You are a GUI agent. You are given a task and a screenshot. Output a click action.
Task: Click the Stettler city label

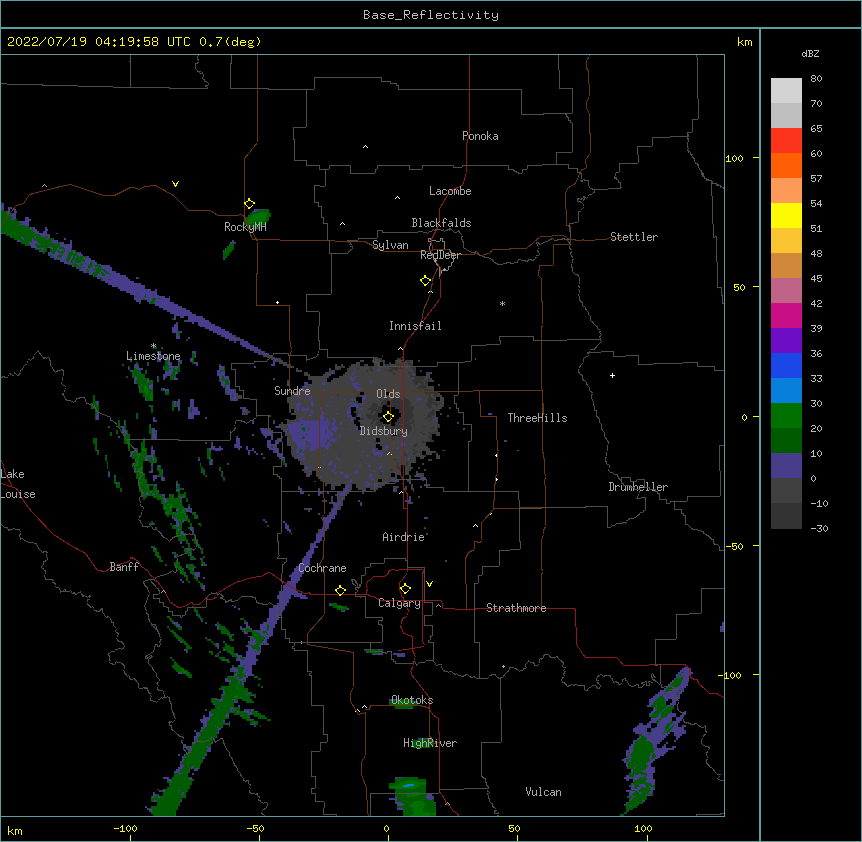point(633,237)
